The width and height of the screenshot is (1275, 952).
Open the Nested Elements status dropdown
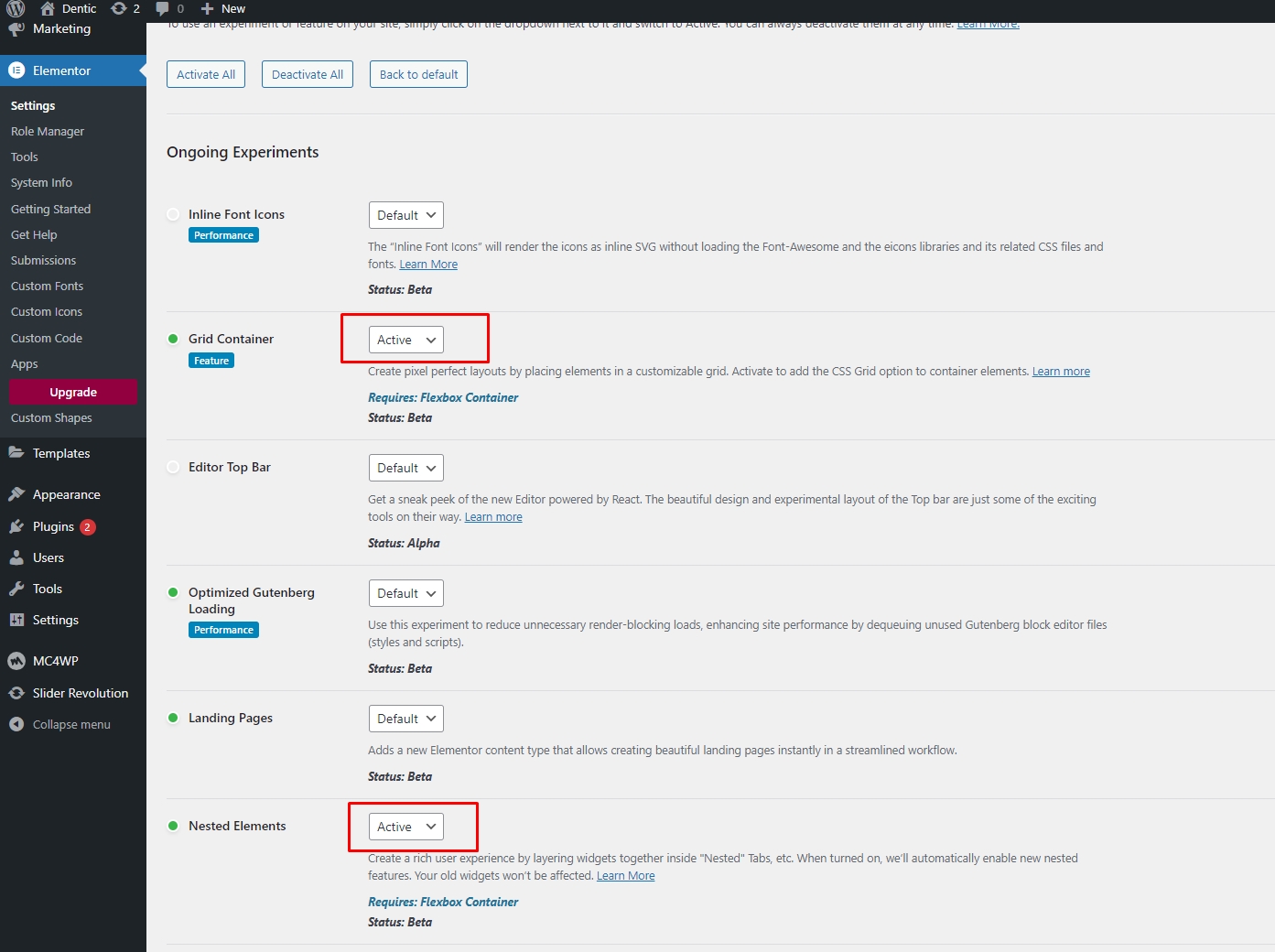coord(405,827)
